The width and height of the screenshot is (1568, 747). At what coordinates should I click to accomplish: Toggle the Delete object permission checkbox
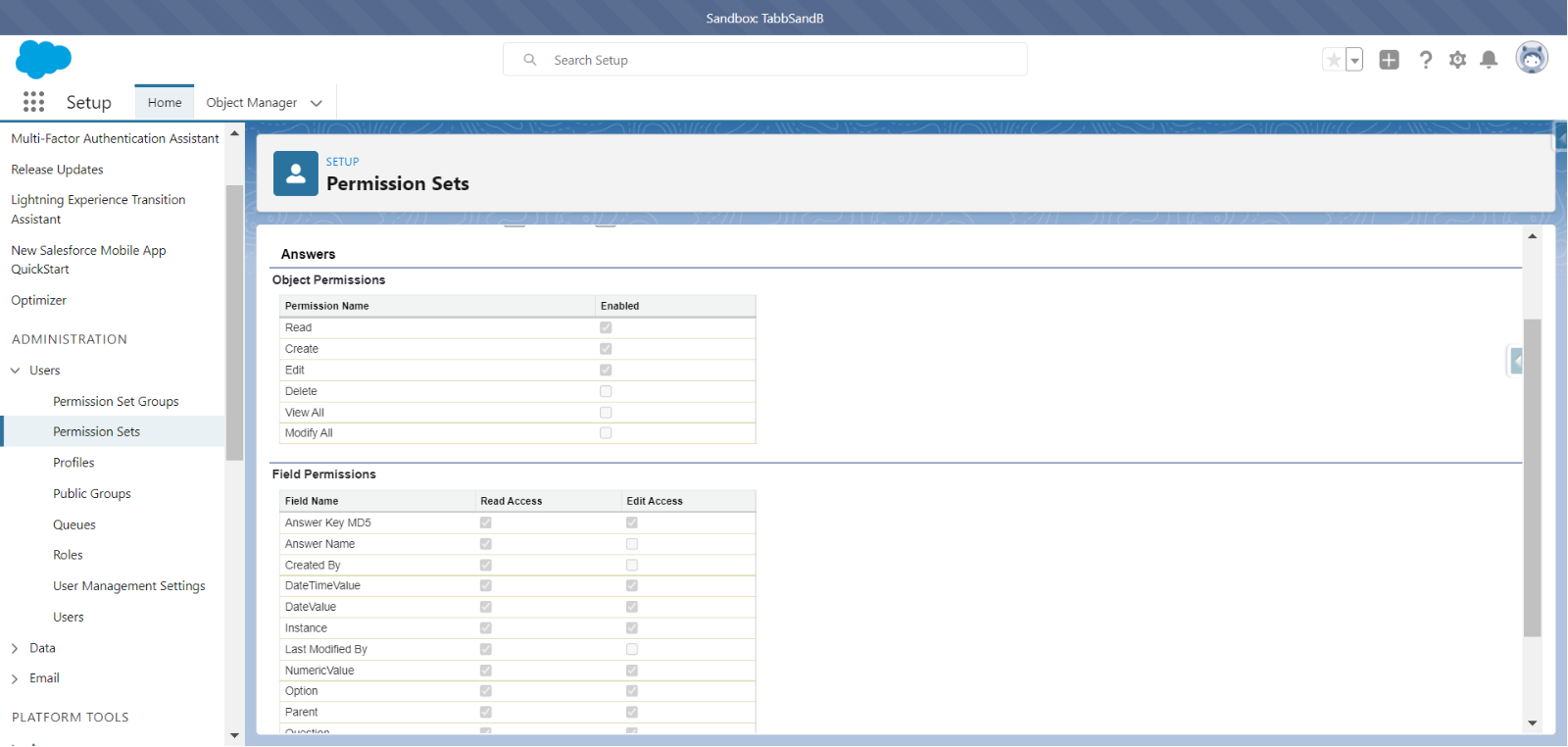pos(606,391)
